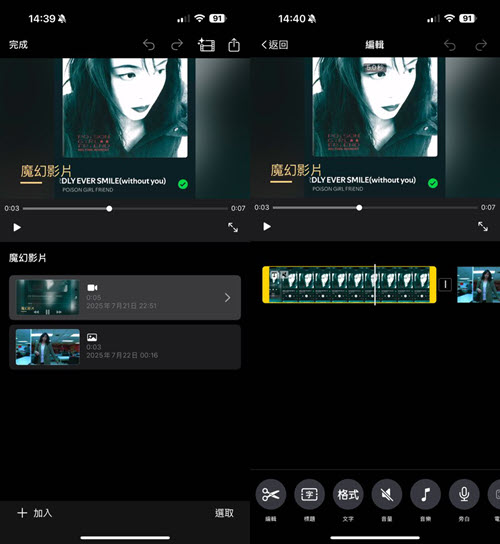Open the 格式 text style tool

pos(348,494)
